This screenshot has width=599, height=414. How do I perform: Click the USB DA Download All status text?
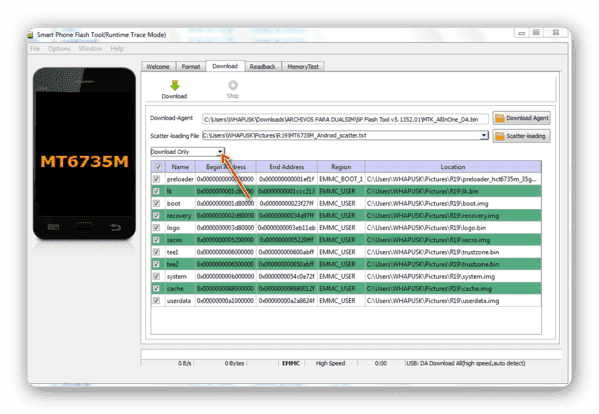466,363
